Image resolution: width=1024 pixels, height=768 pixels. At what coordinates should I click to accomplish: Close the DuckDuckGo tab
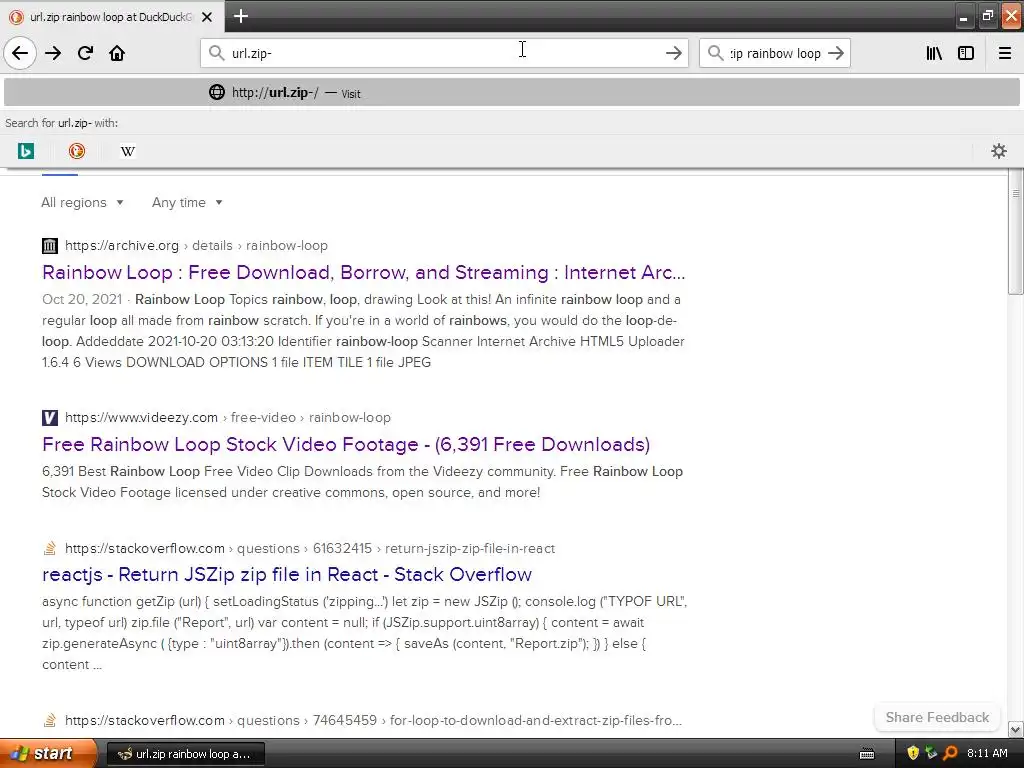[x=207, y=17]
